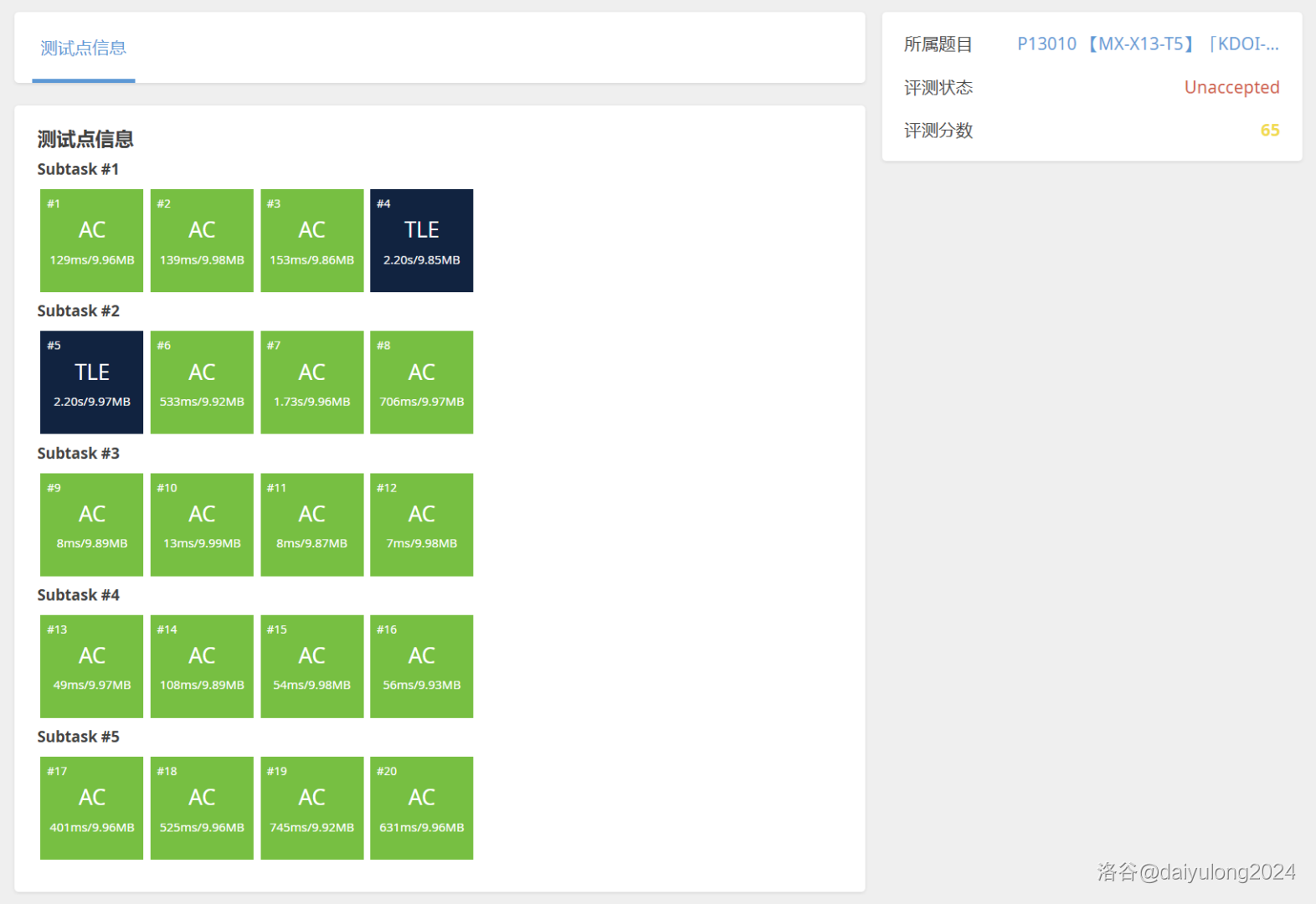Click test case #20 AC tile
Screen dimensions: 1316x904
(421, 808)
